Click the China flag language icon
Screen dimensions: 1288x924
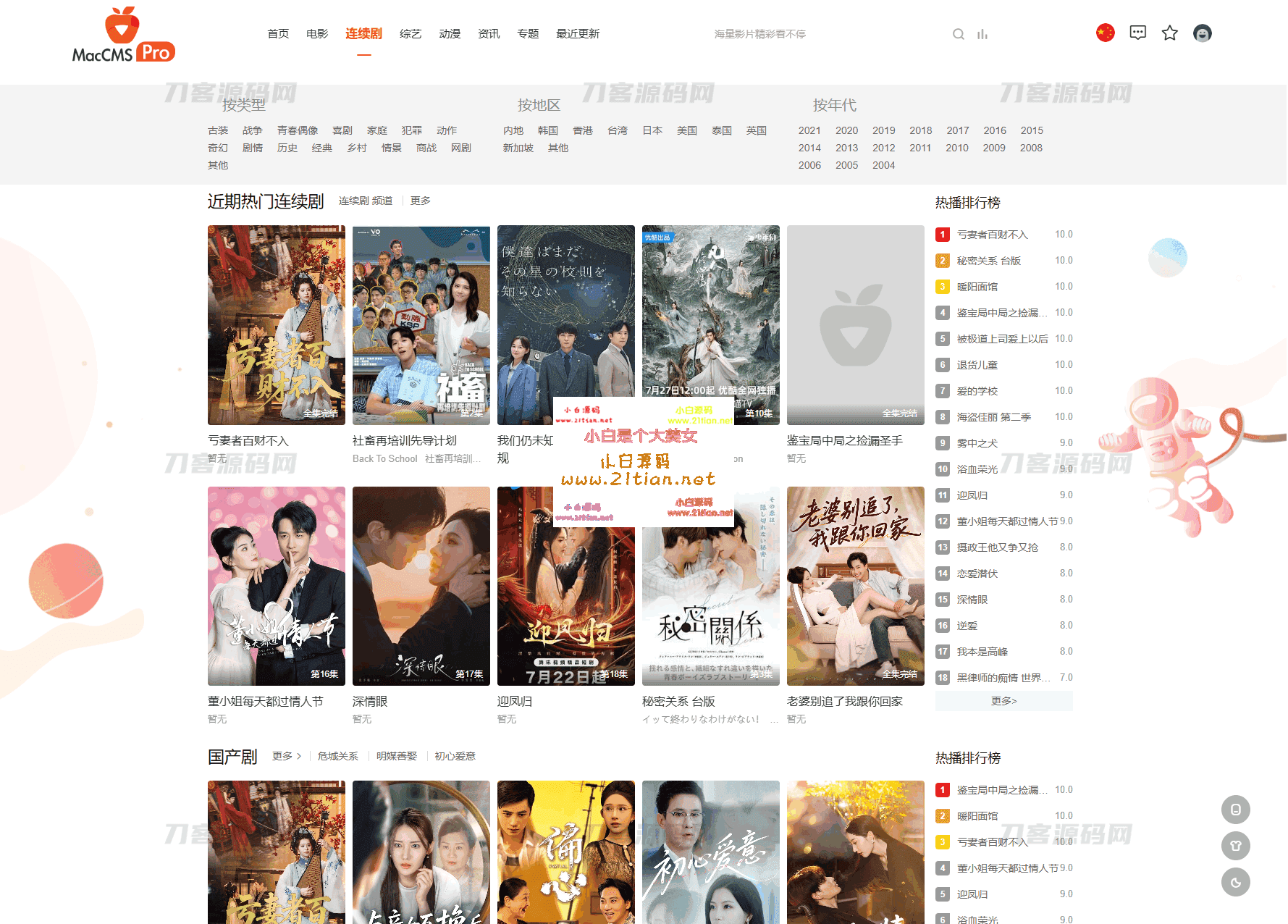click(1105, 33)
